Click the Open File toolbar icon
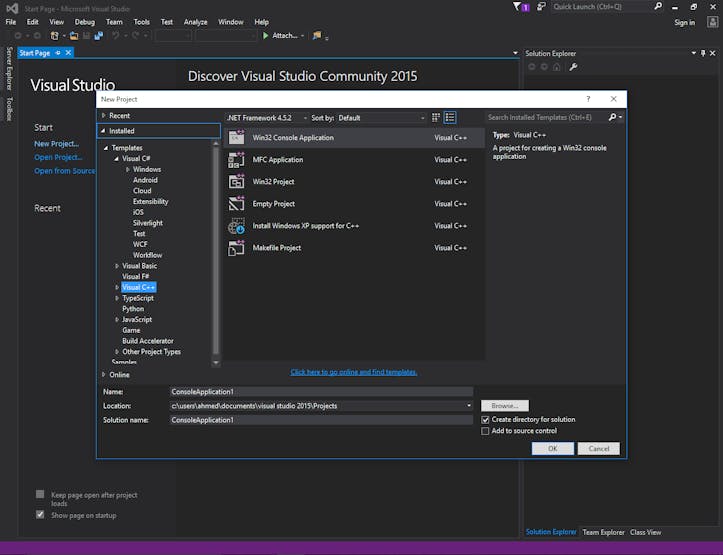 click(x=74, y=35)
